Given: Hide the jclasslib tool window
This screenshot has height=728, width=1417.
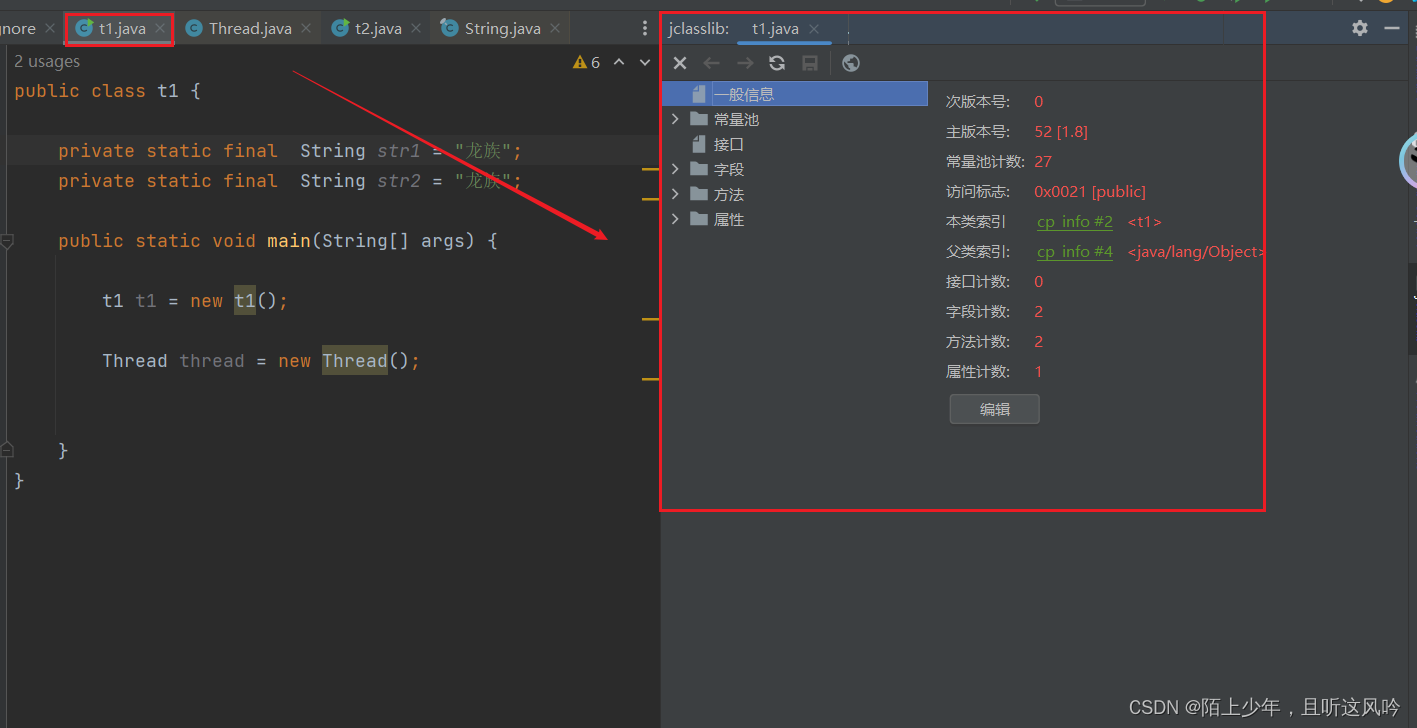Looking at the screenshot, I should click(x=1392, y=28).
